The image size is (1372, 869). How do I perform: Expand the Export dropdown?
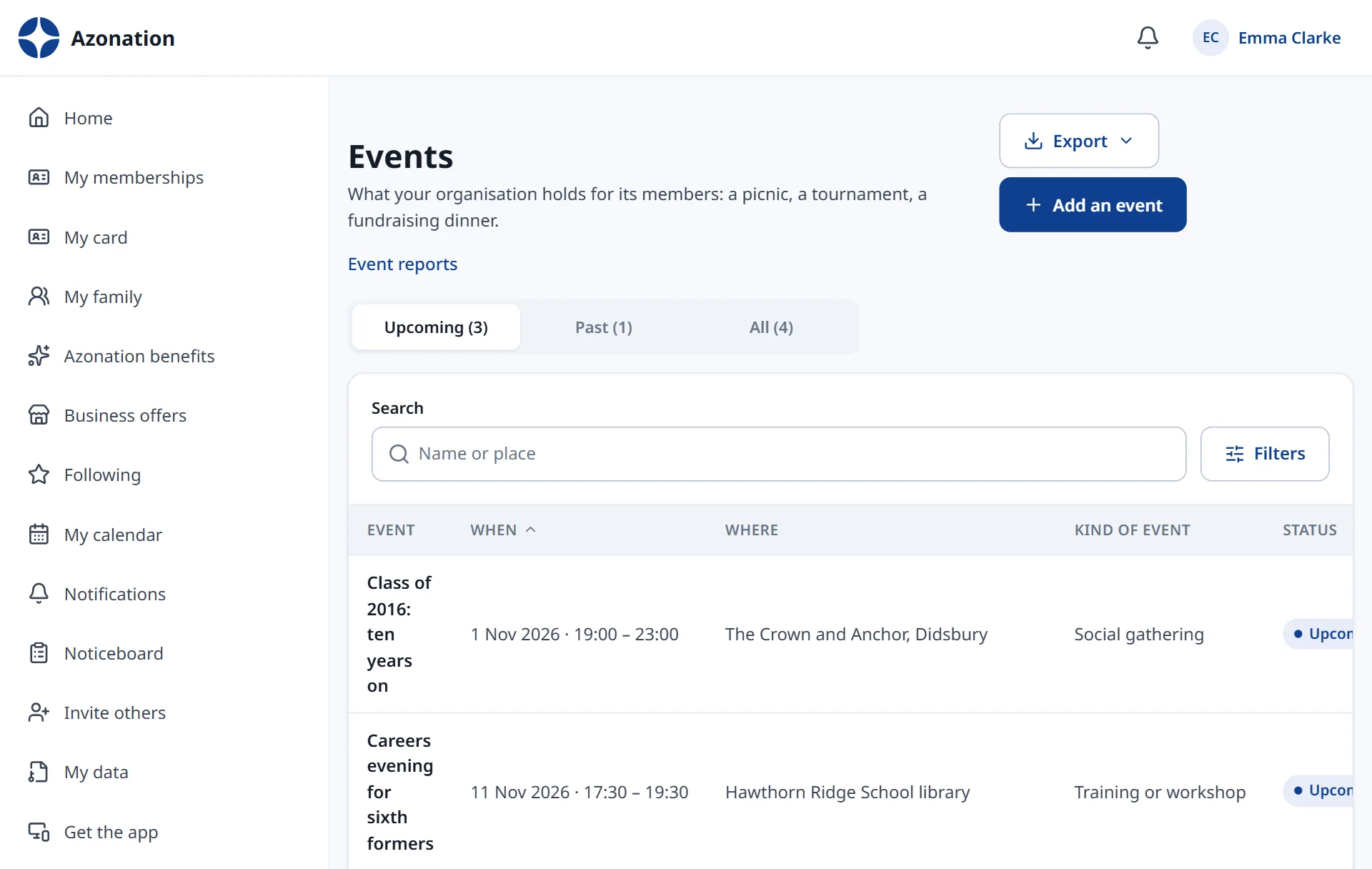tap(1079, 141)
